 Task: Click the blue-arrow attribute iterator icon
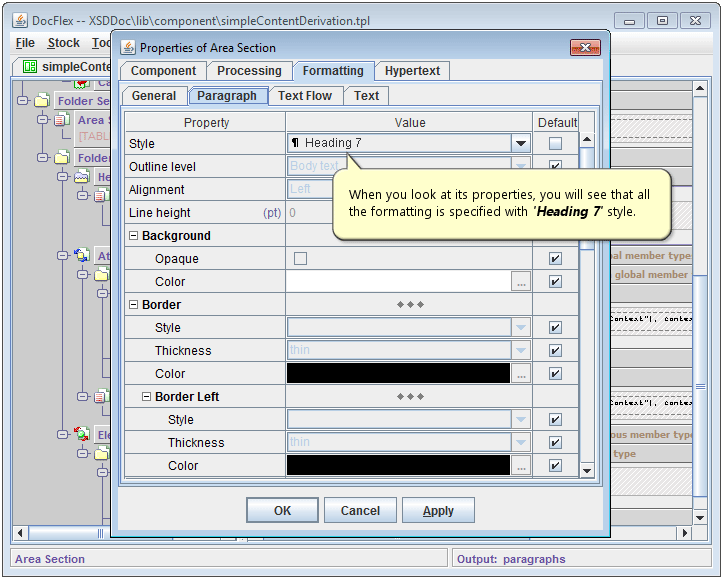click(79, 256)
